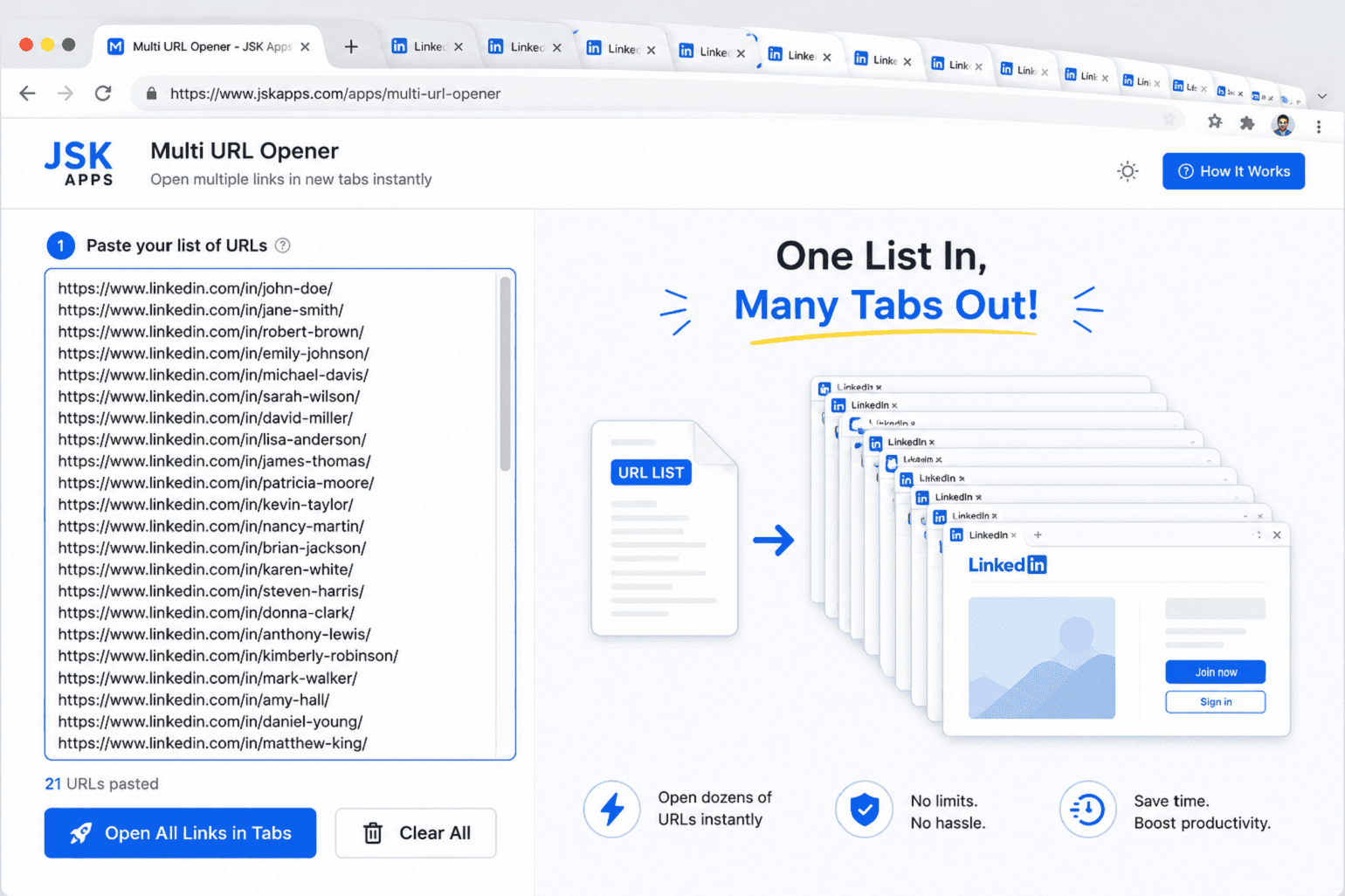Click the Sign in button in illustration
The width and height of the screenshot is (1345, 896).
pyautogui.click(x=1216, y=702)
